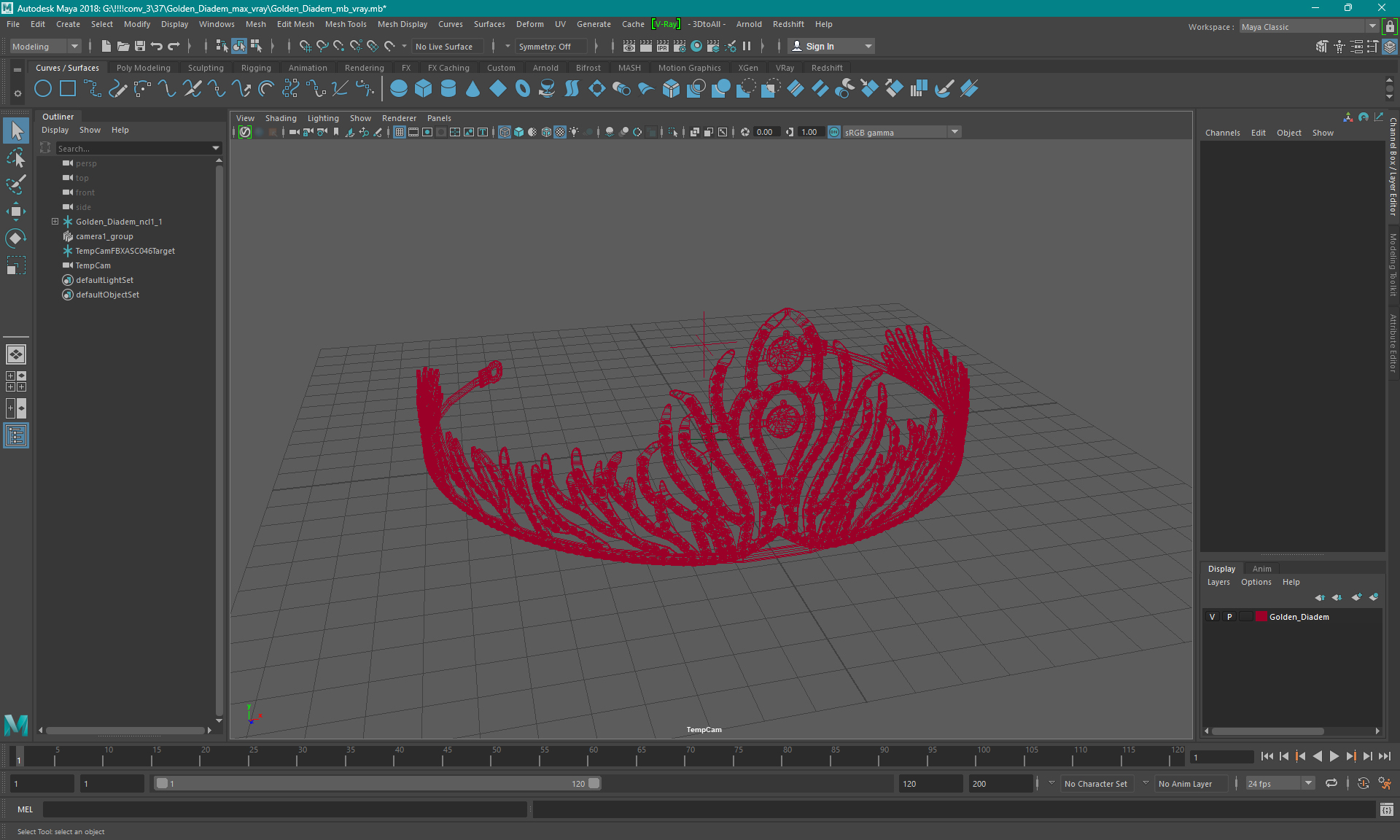Open the 24 fps frame rate dropdown
The image size is (1400, 840).
point(1280,783)
